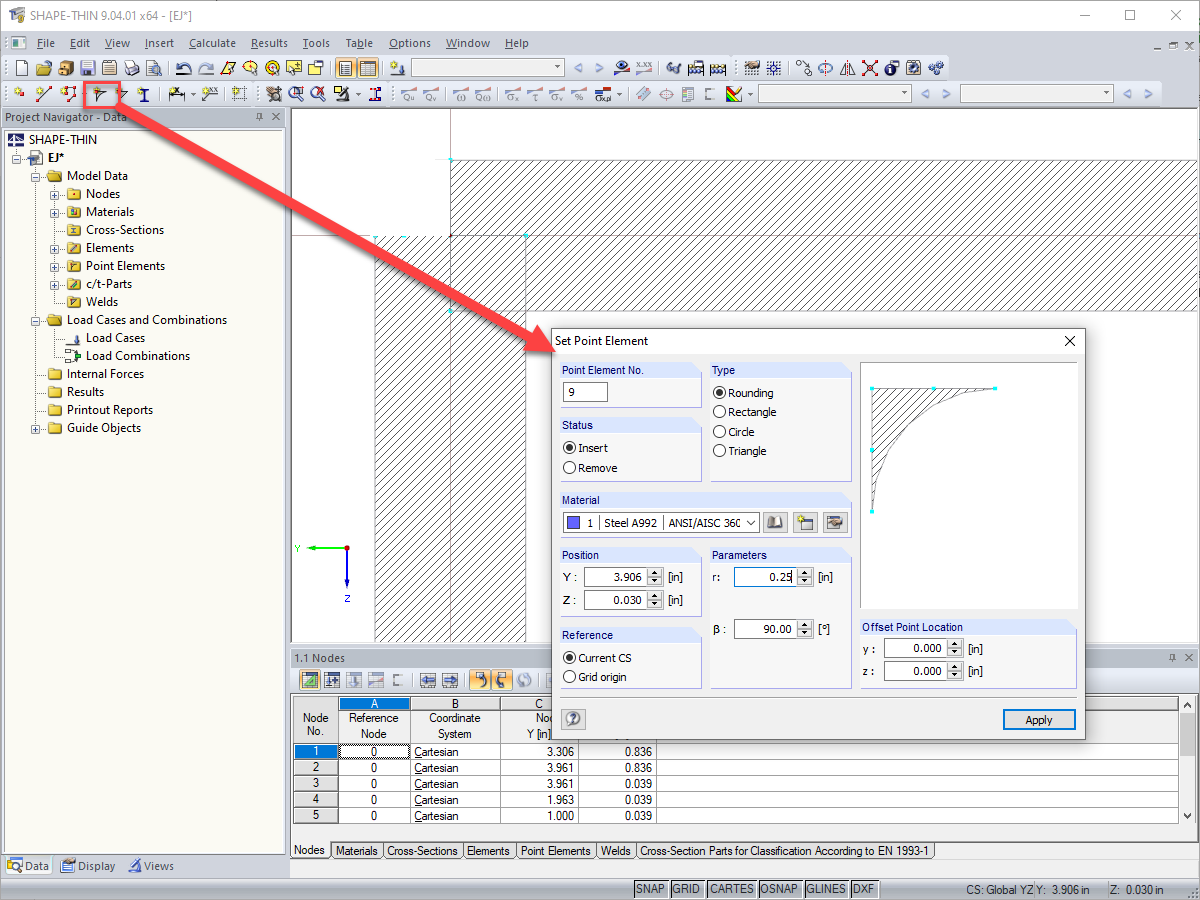Open the Calculate menu
Image resolution: width=1200 pixels, height=900 pixels.
[x=212, y=43]
